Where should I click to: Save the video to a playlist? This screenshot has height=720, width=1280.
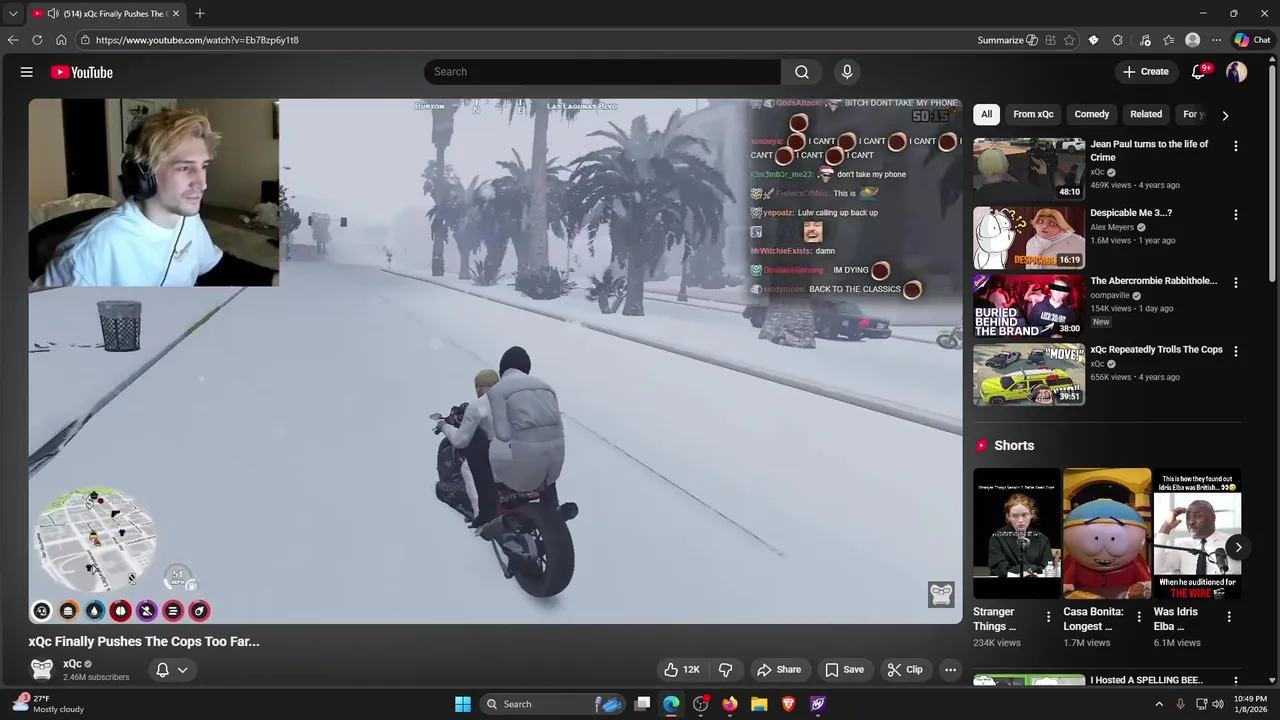pos(845,670)
